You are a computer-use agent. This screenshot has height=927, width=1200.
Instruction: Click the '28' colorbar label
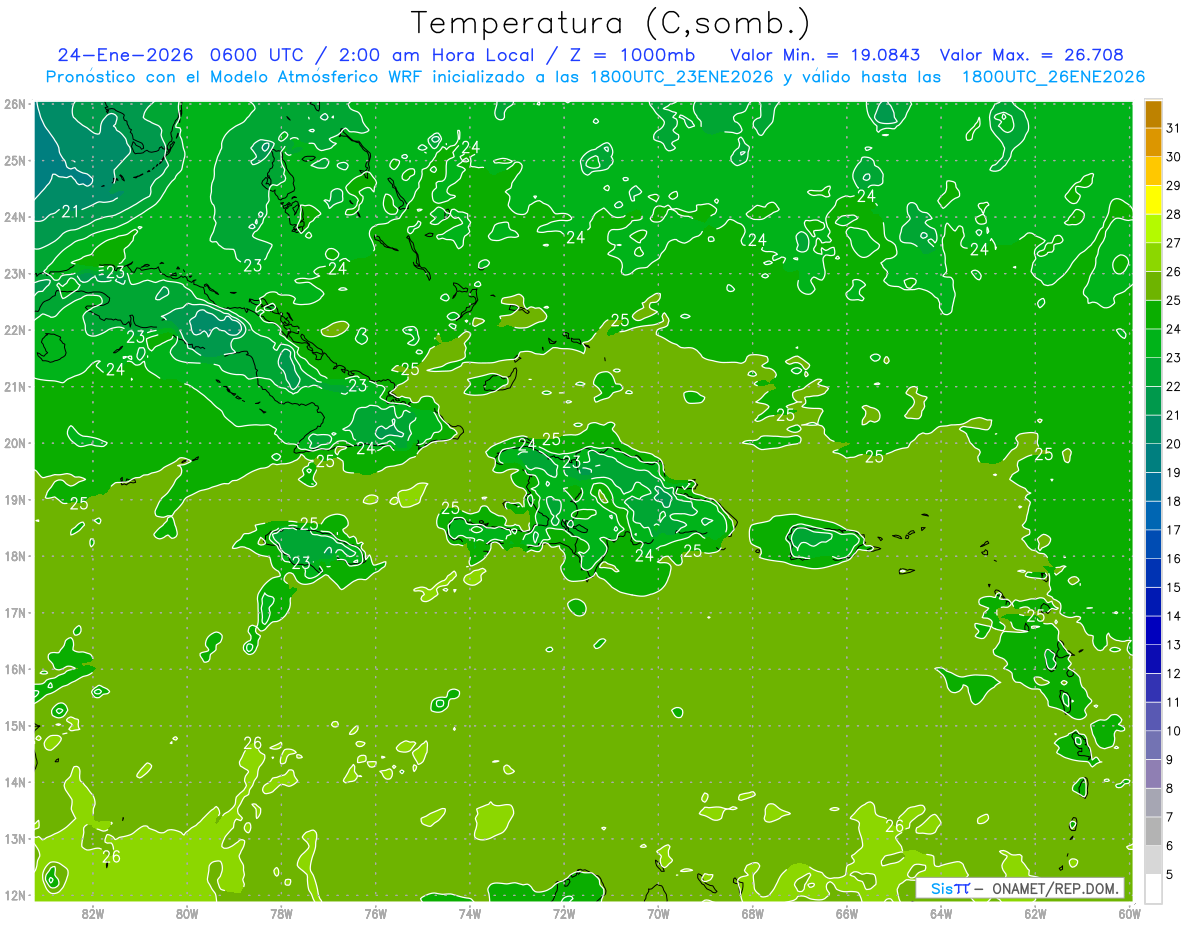coord(1173,214)
